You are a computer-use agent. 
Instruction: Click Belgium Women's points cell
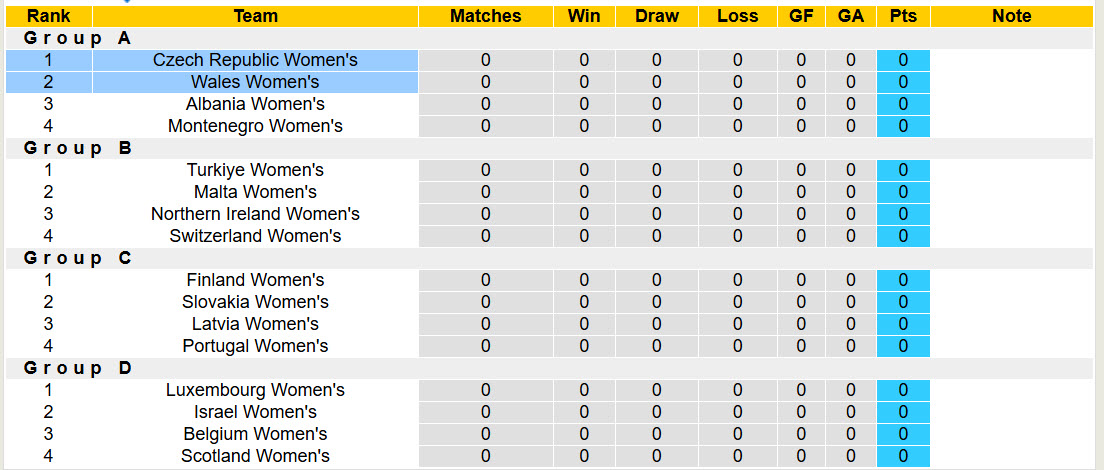[x=903, y=434]
